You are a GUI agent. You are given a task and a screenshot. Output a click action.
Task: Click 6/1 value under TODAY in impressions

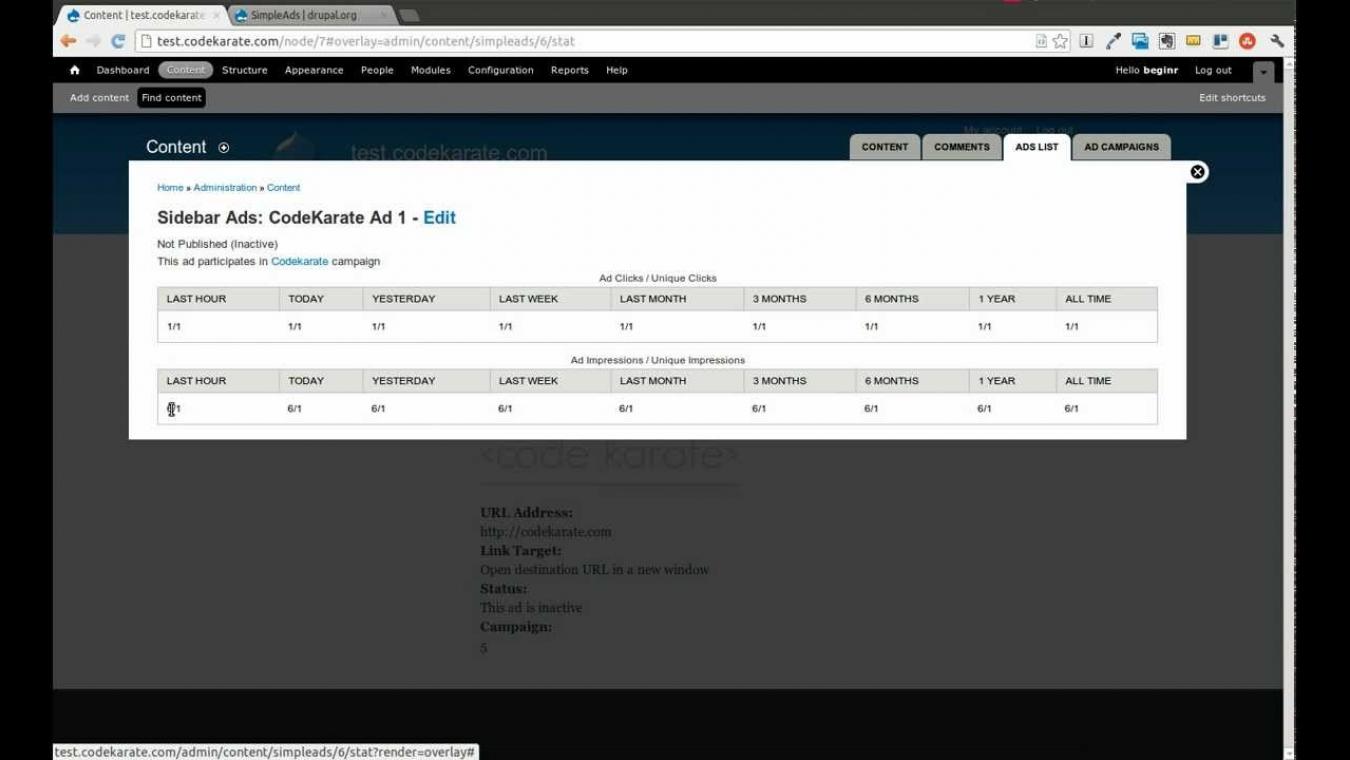click(295, 409)
